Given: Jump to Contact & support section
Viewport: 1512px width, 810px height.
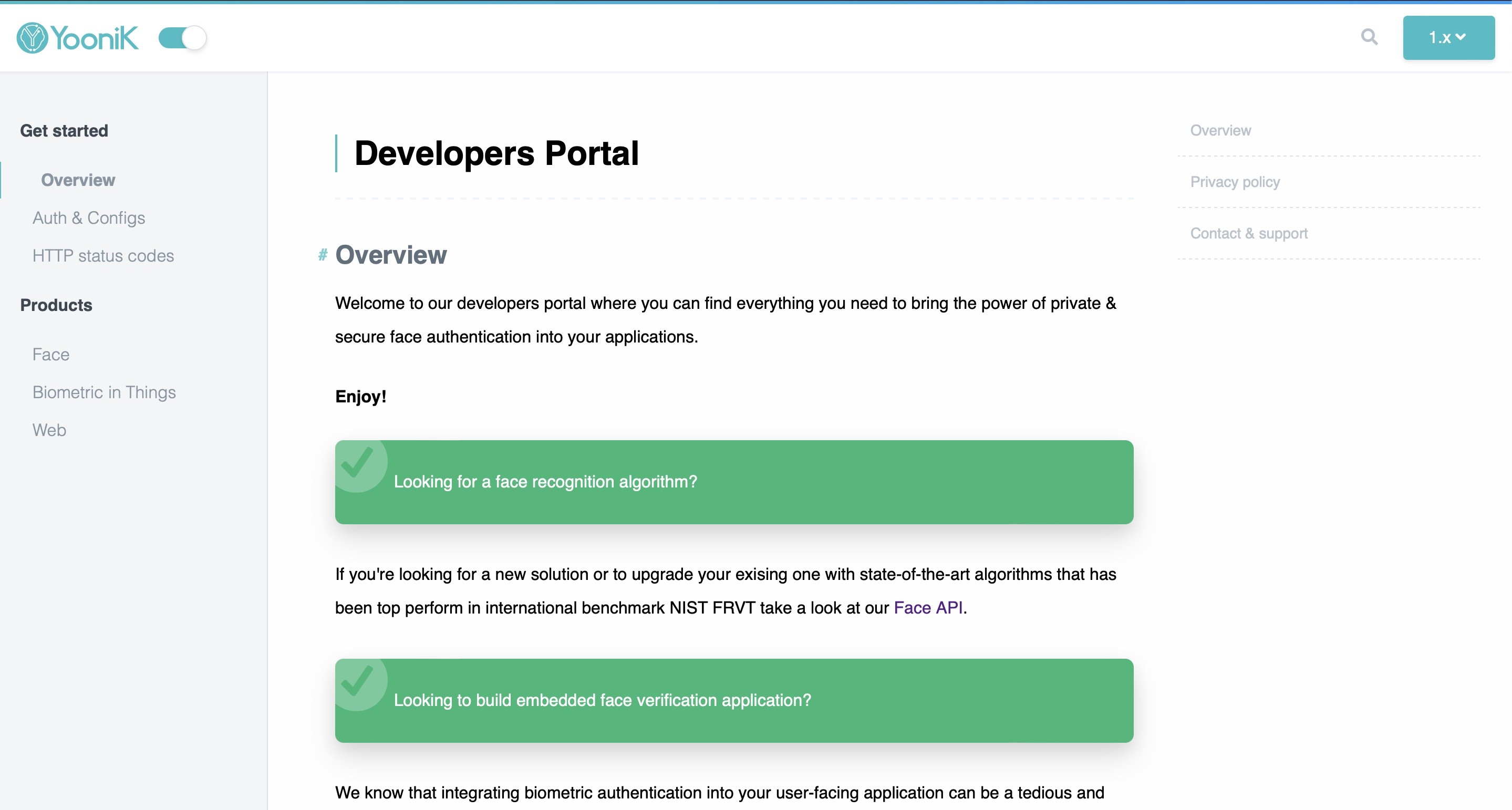Looking at the screenshot, I should pos(1248,234).
